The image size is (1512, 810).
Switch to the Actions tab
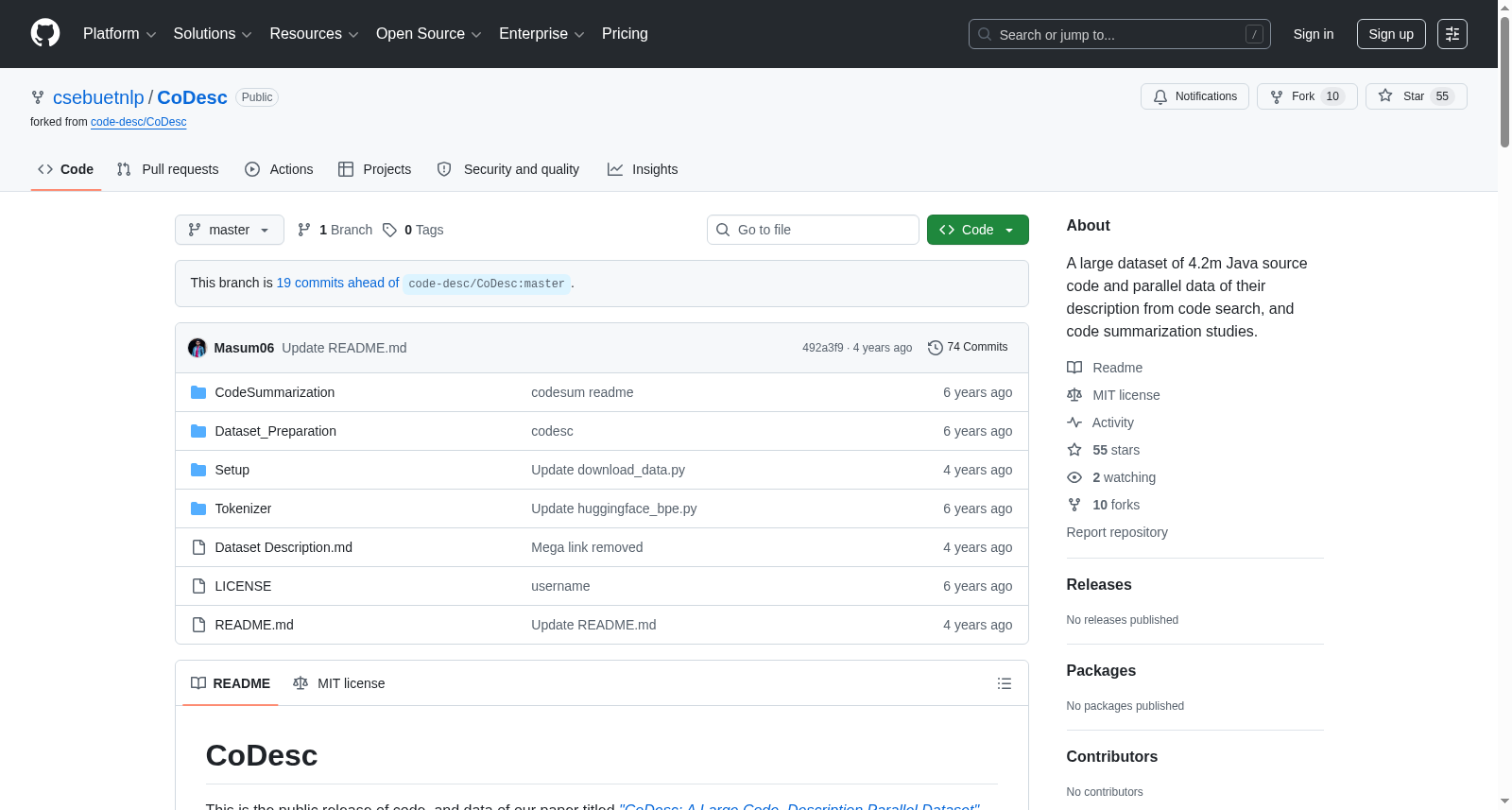pos(279,169)
